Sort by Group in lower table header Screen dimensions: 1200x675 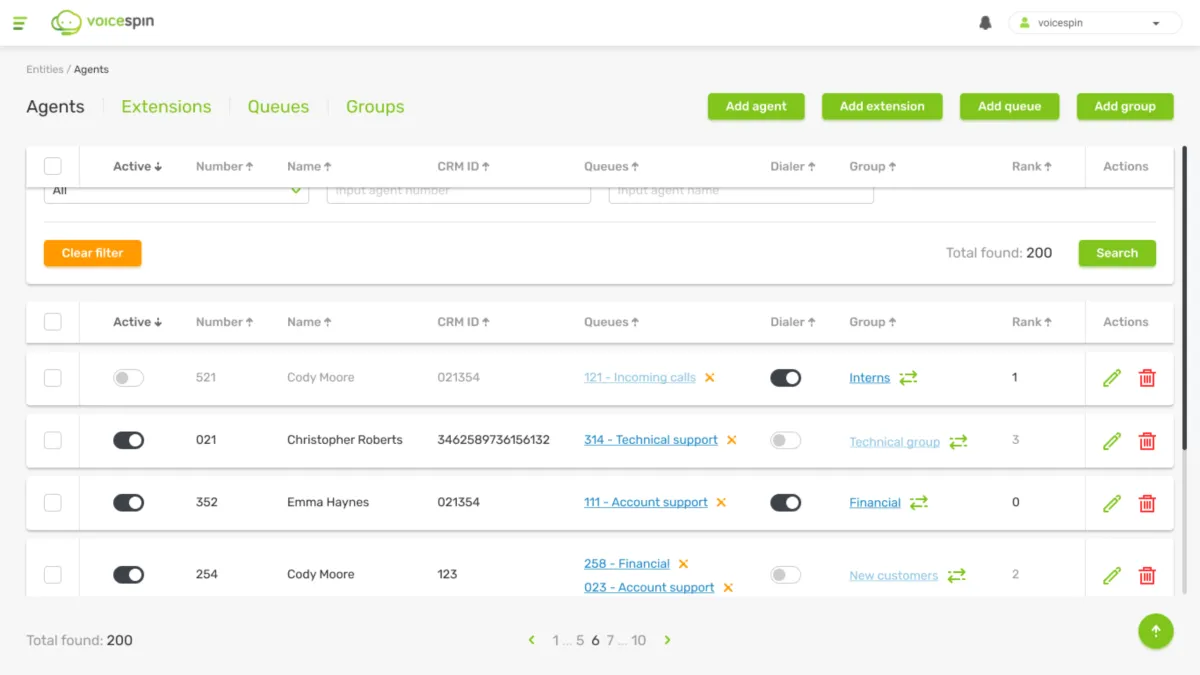872,322
